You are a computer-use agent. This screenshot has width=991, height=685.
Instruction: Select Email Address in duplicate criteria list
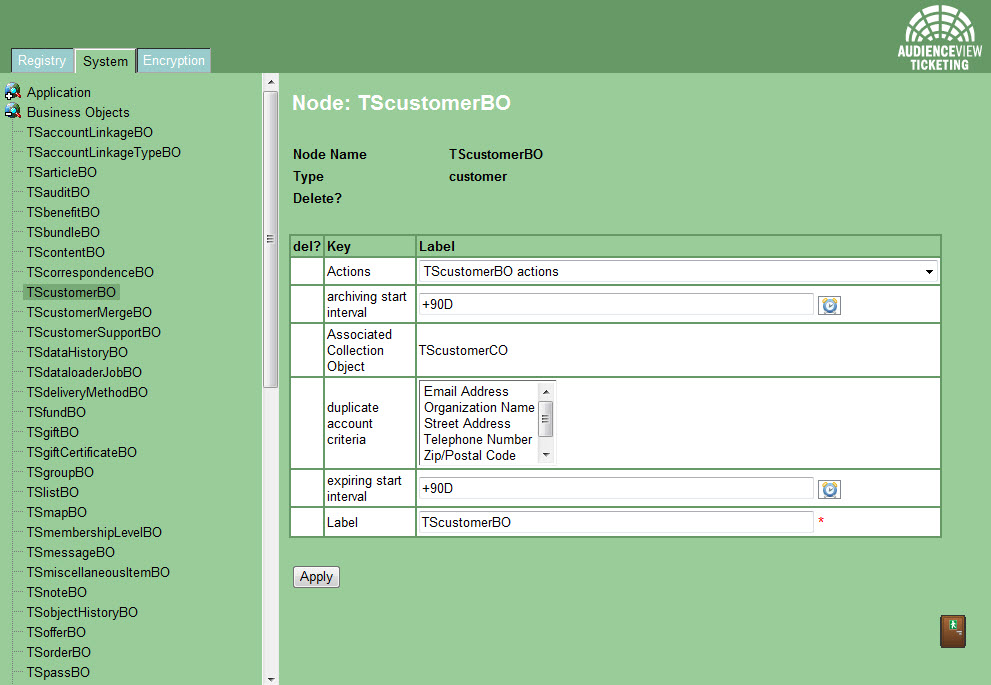point(466,391)
